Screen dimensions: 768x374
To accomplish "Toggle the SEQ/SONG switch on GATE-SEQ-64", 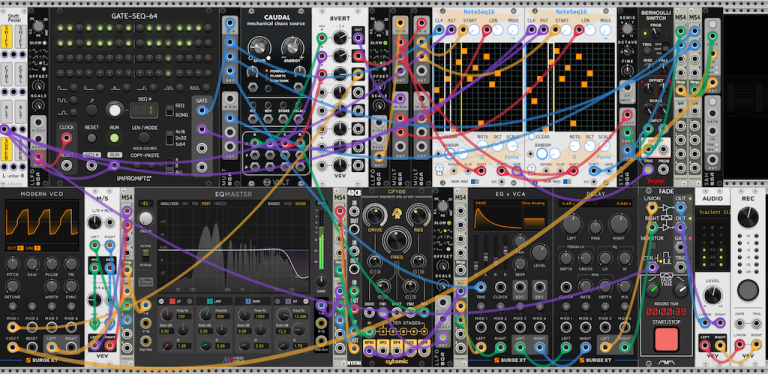I will click(169, 110).
